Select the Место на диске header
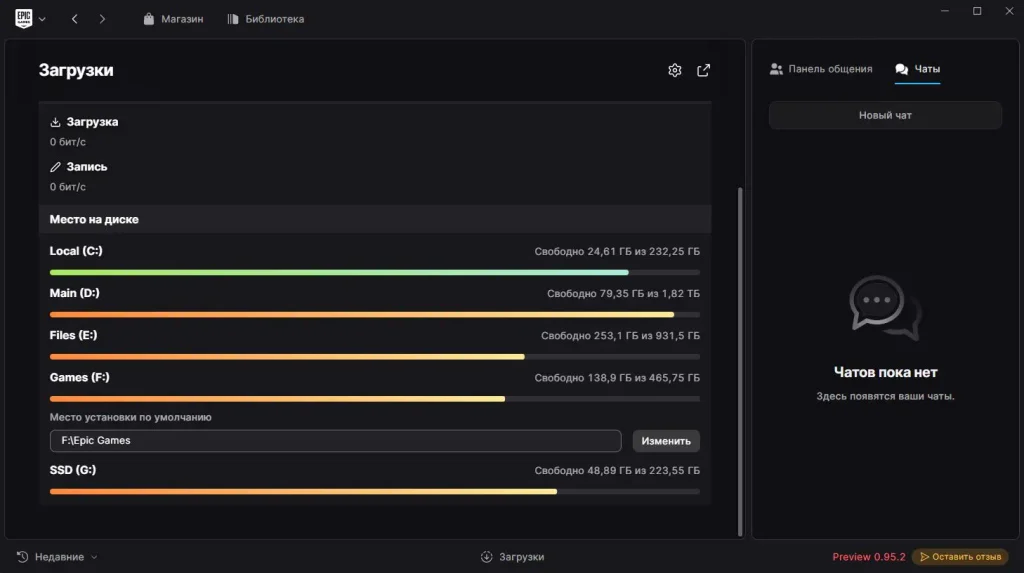 (x=374, y=220)
